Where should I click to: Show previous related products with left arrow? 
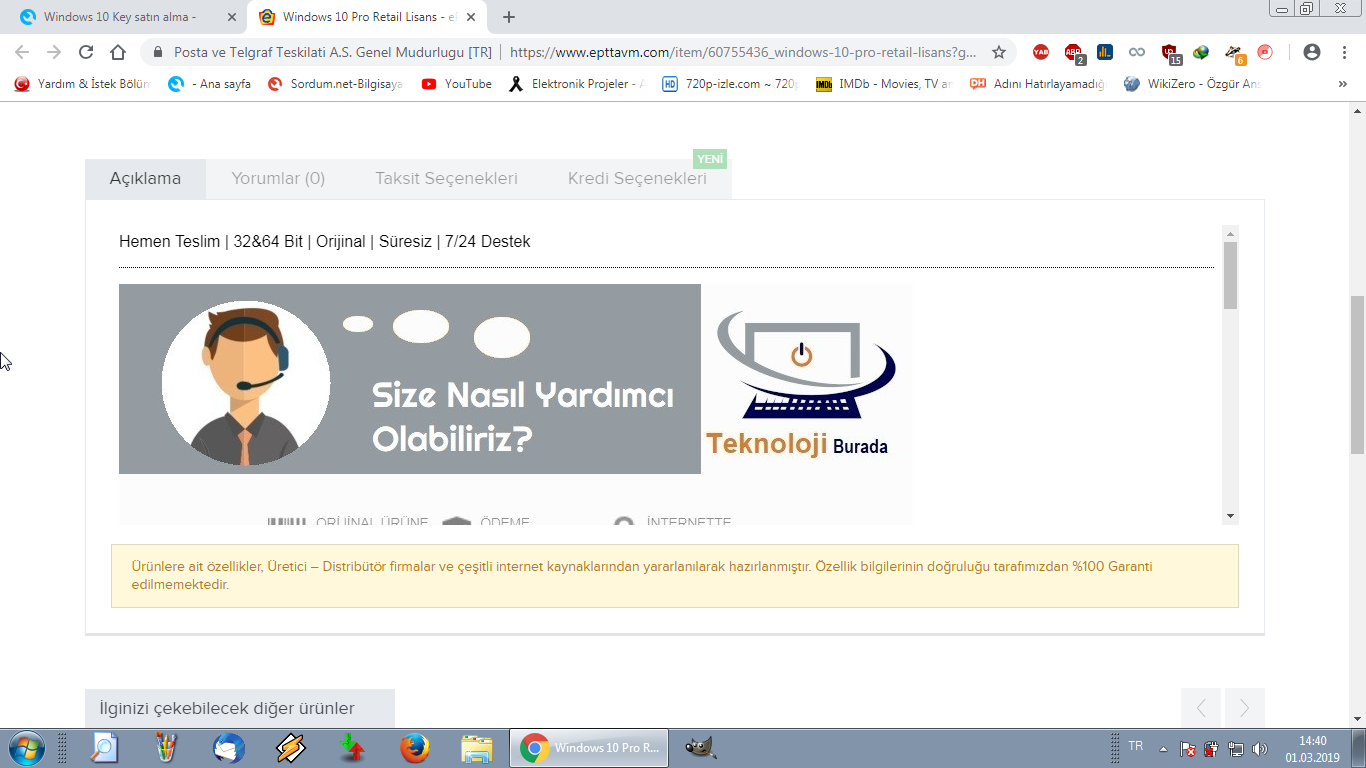tap(1201, 708)
